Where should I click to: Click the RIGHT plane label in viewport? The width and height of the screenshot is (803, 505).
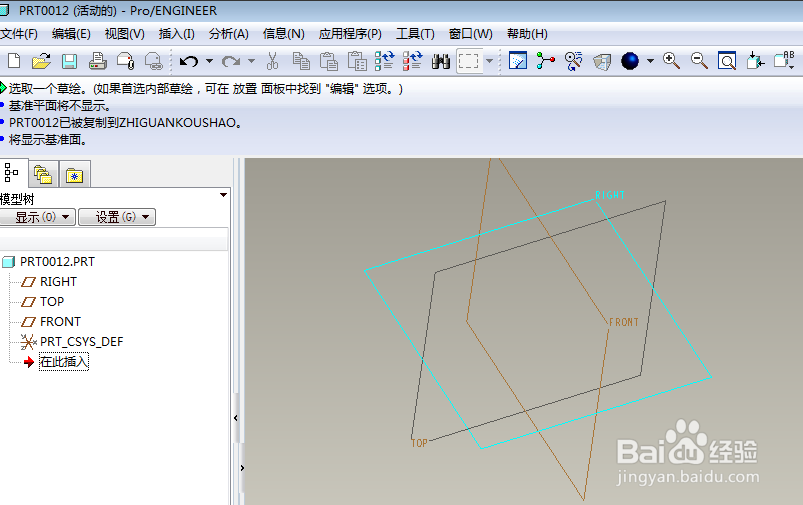[610, 195]
